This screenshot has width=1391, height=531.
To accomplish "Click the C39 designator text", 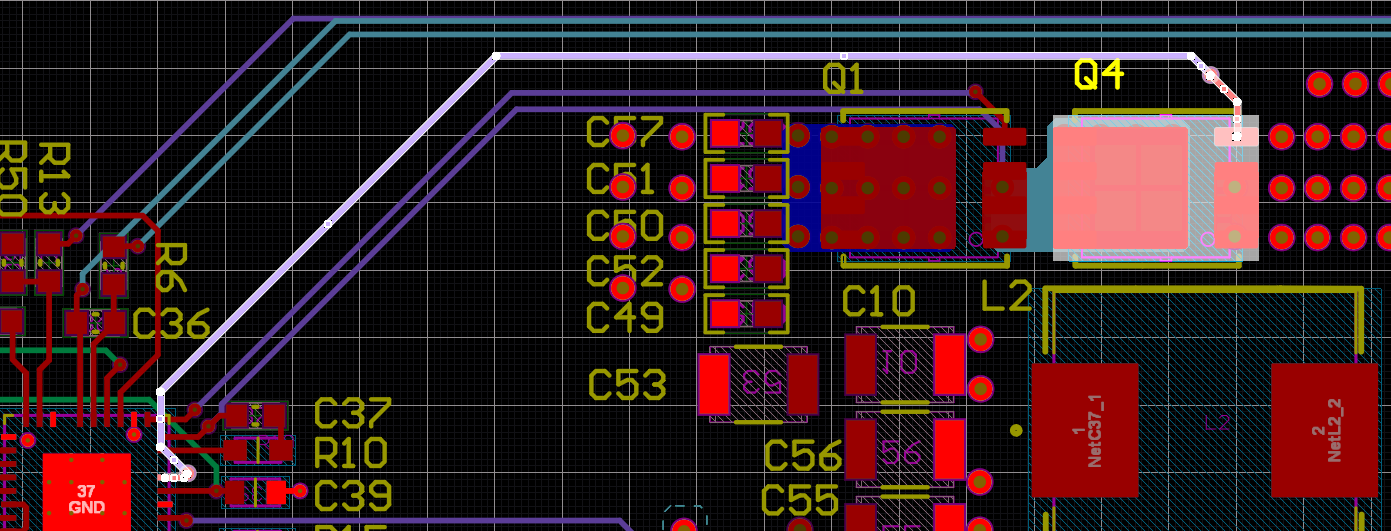I will 352,495.
